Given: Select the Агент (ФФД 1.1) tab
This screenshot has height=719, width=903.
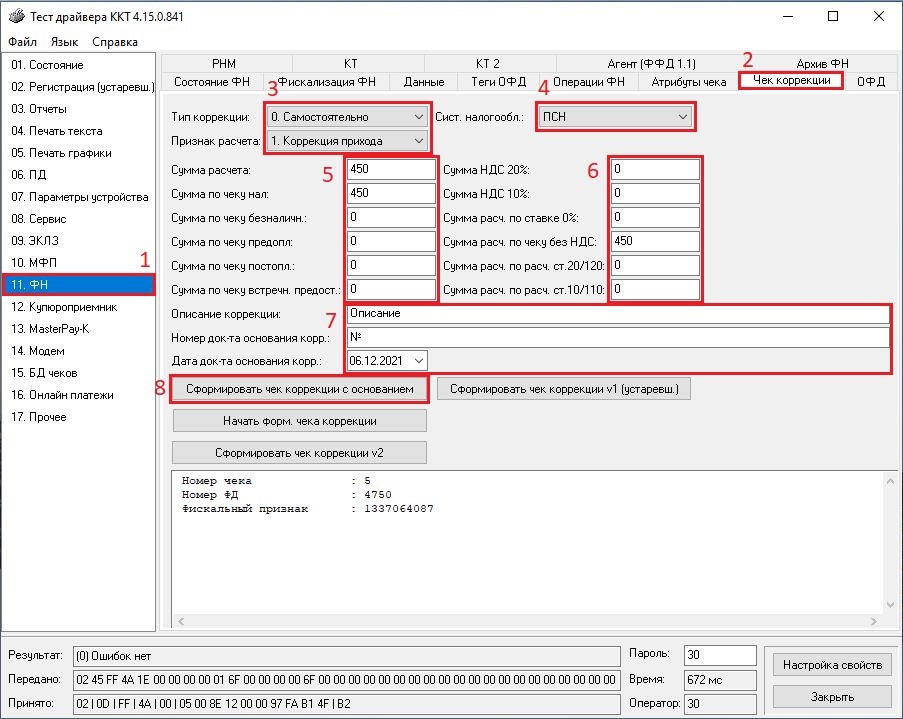Looking at the screenshot, I should coord(651,64).
